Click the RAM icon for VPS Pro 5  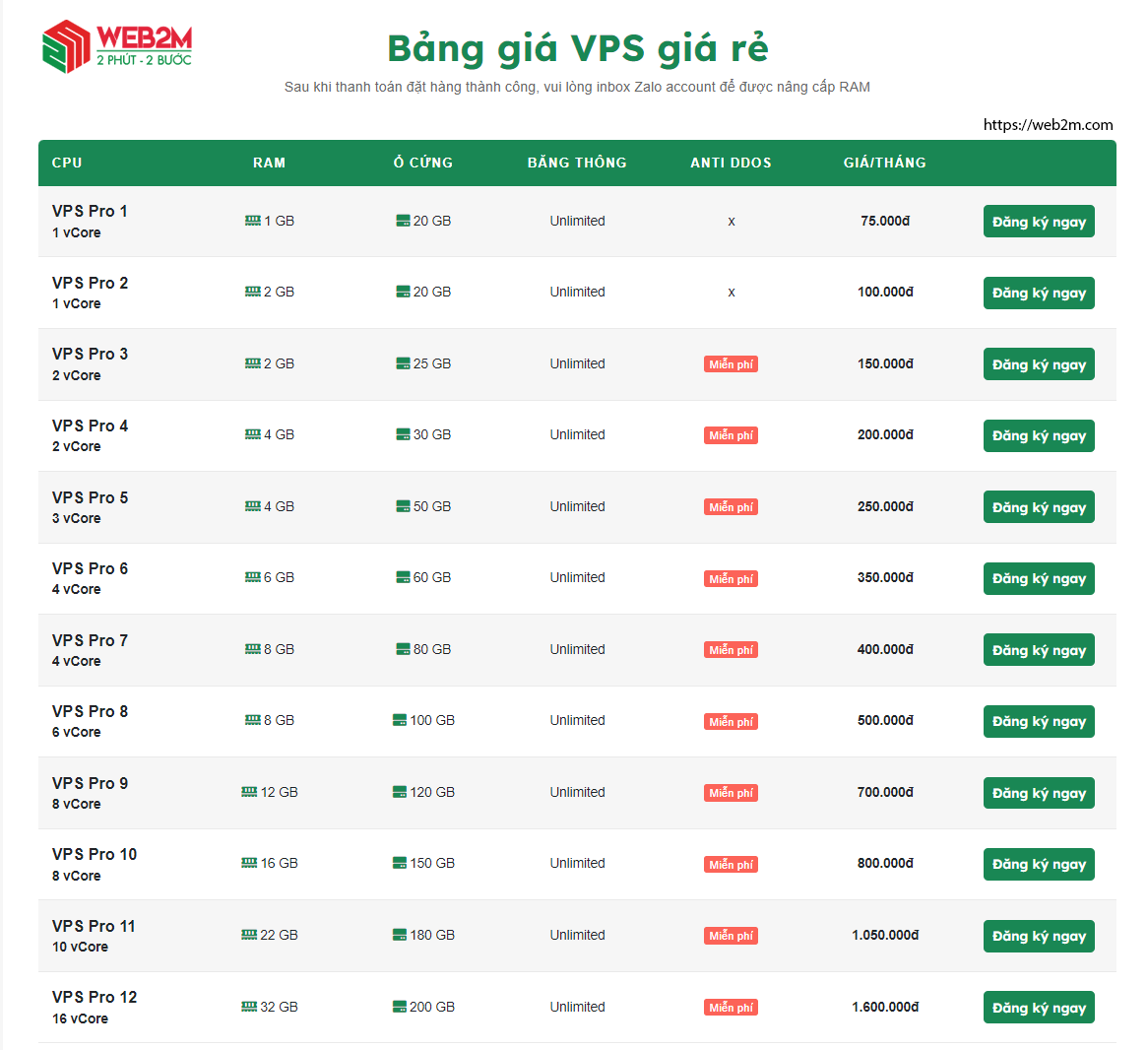coord(251,506)
